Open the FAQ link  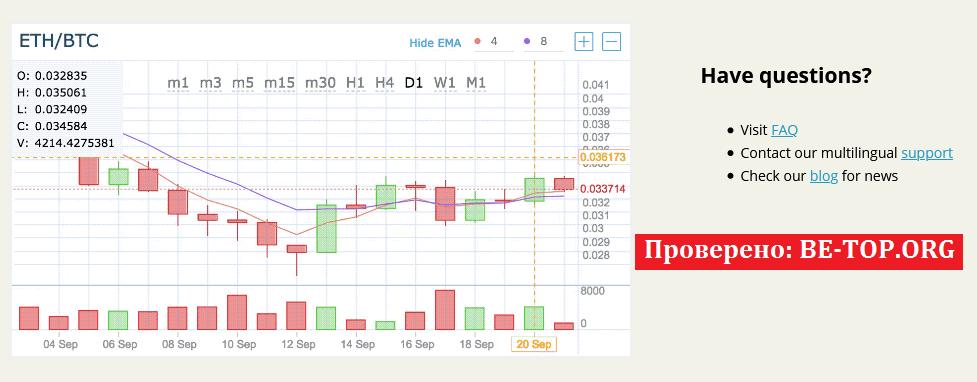tap(784, 130)
